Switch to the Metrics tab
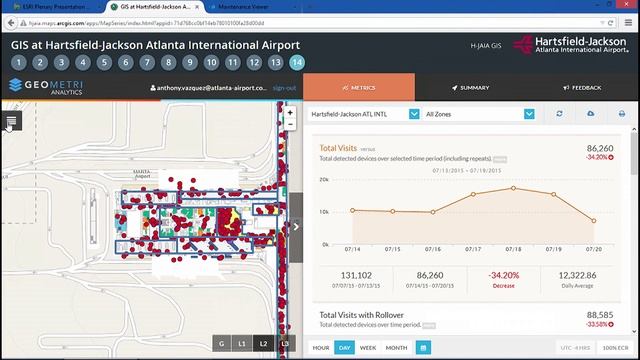640x360 pixels. [359, 87]
